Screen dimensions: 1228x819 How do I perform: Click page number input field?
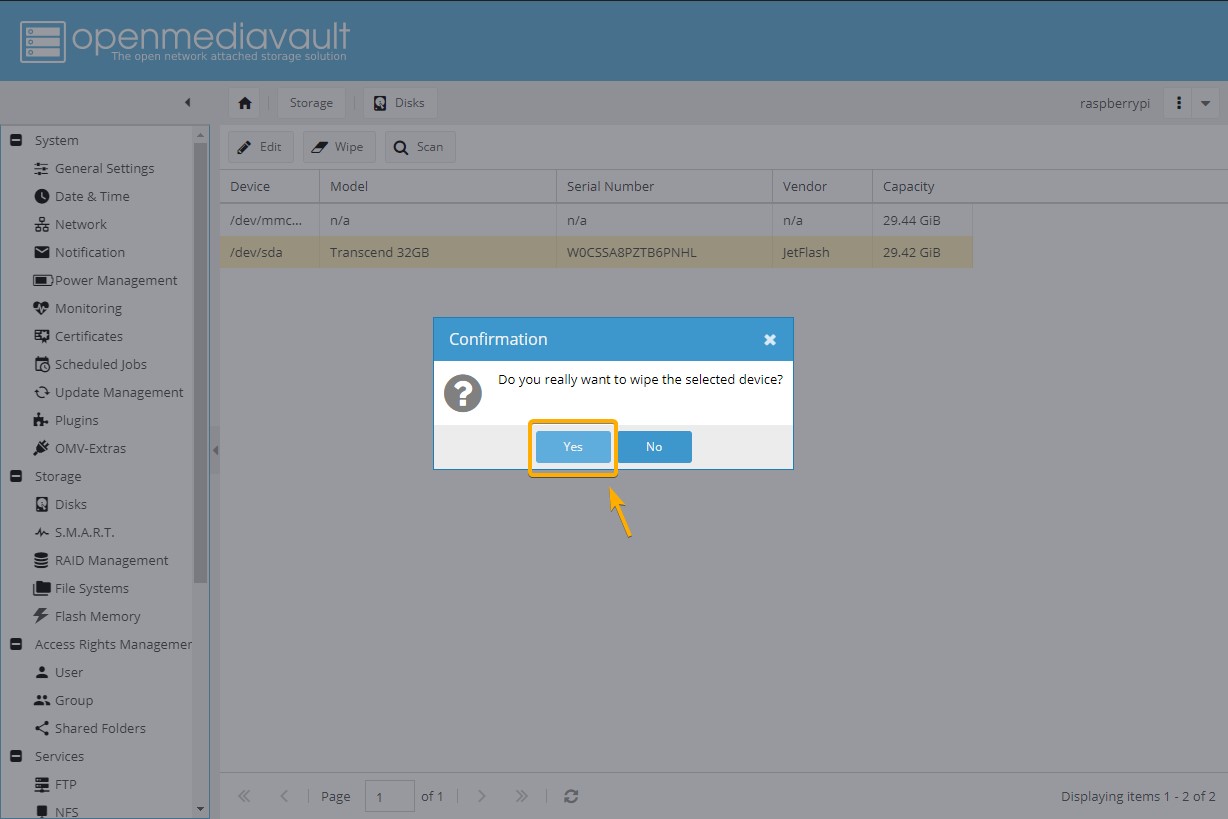390,796
